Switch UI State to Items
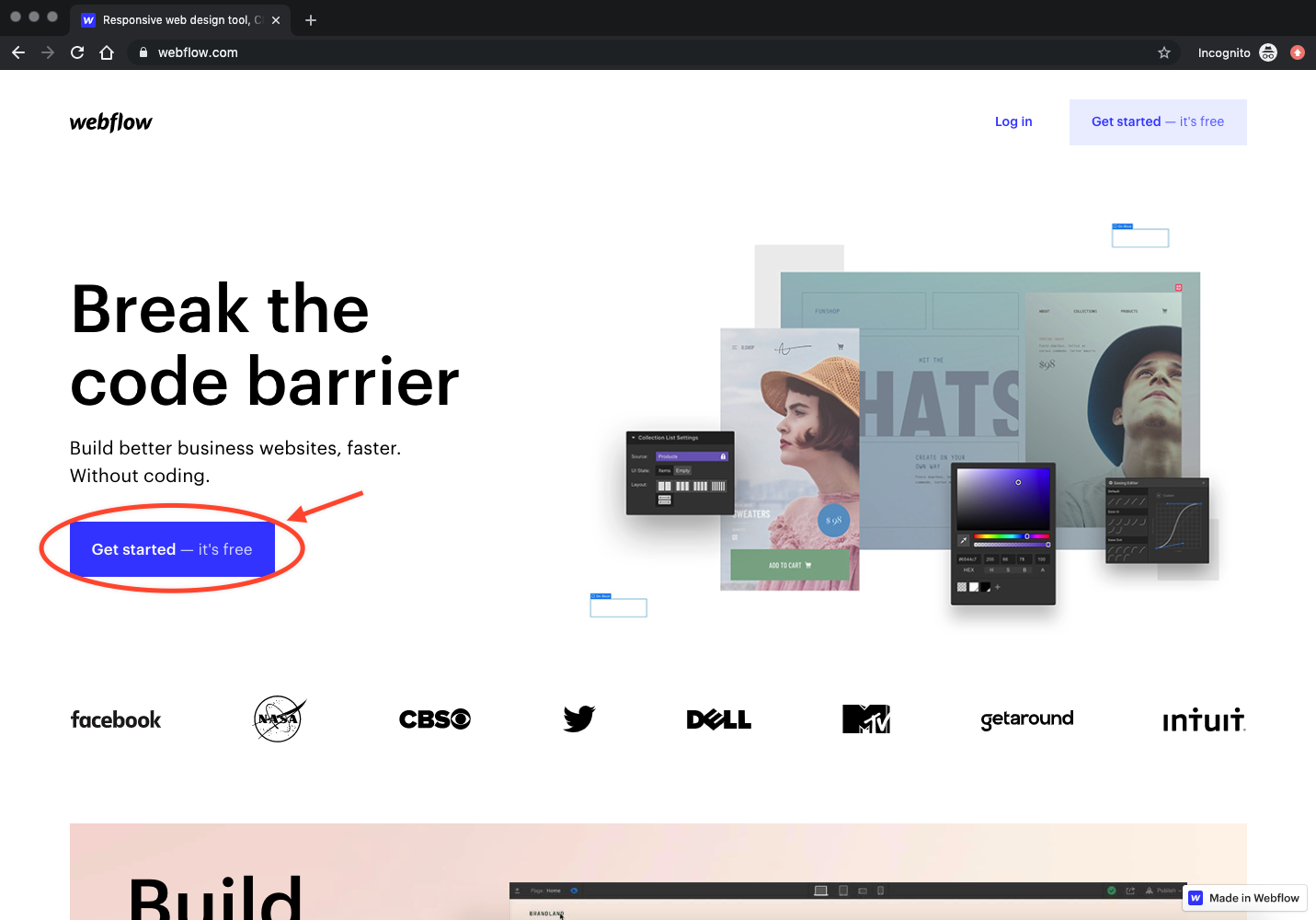The image size is (1316, 920). coord(664,470)
